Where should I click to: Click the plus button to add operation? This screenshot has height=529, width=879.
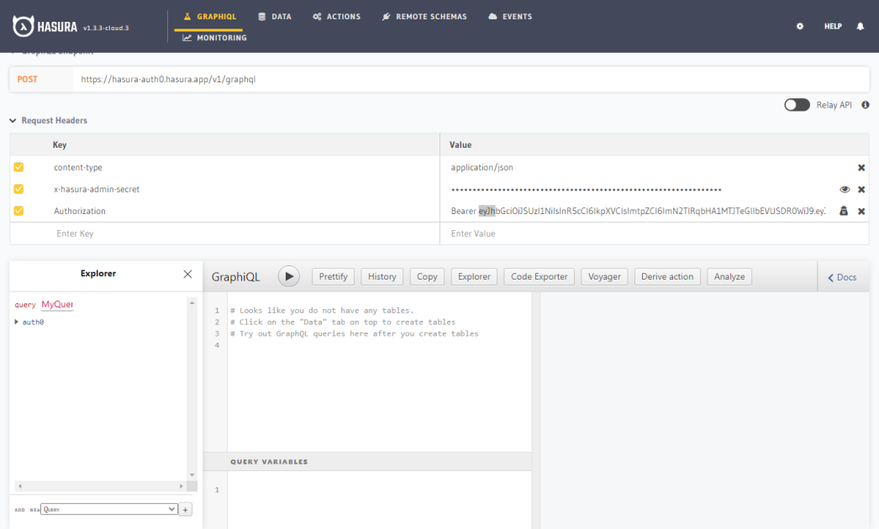[185, 509]
